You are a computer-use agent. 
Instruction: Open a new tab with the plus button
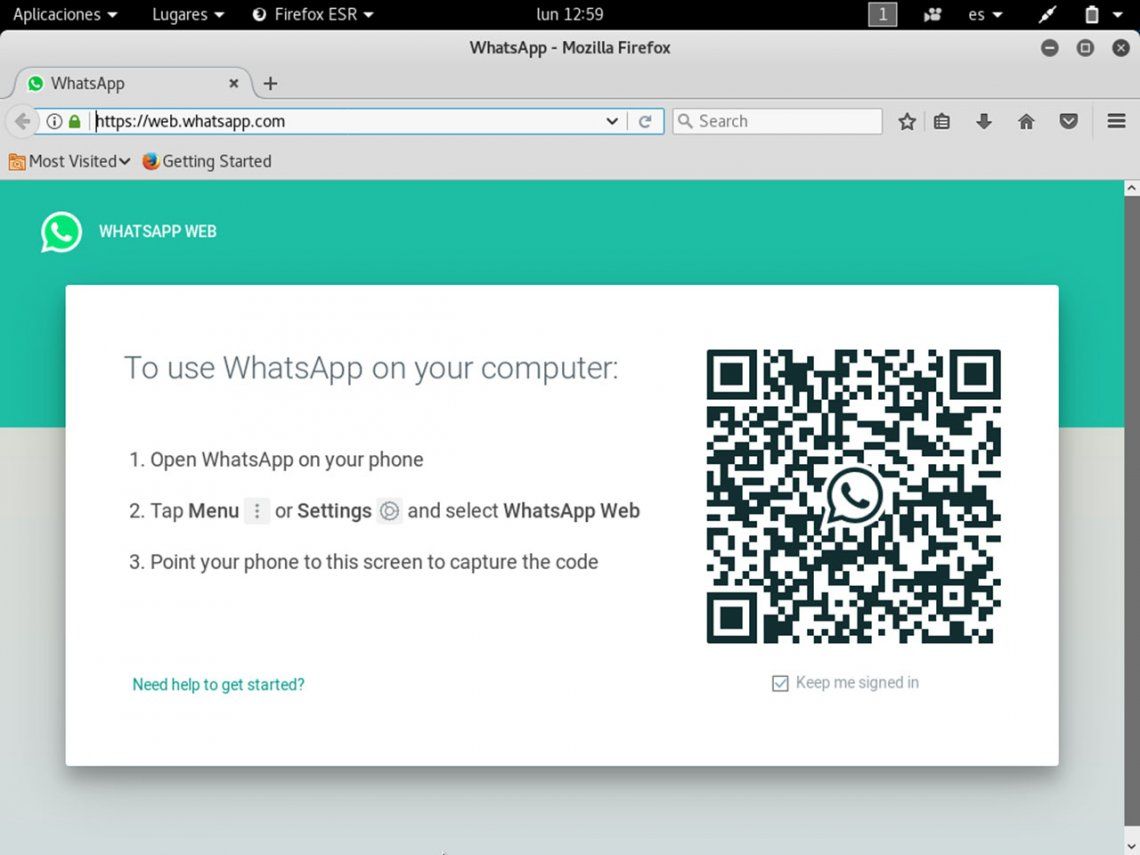270,84
